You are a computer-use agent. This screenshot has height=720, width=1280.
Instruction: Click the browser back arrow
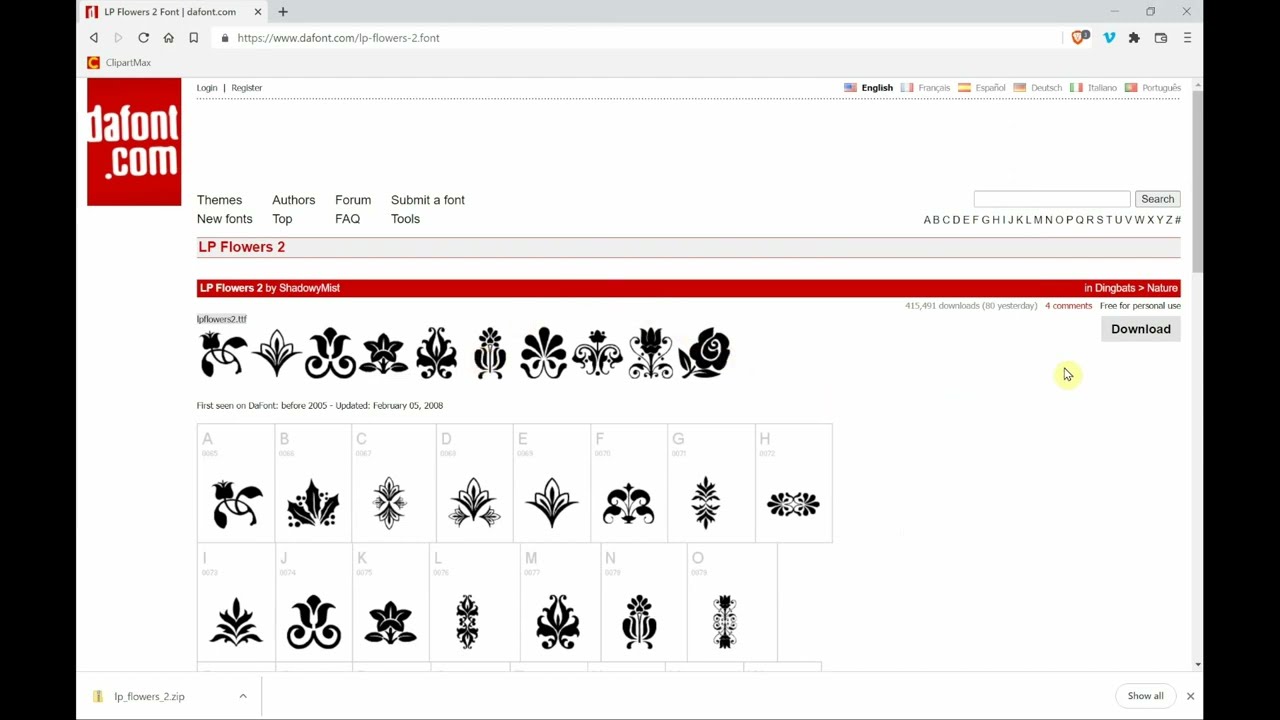[x=94, y=38]
